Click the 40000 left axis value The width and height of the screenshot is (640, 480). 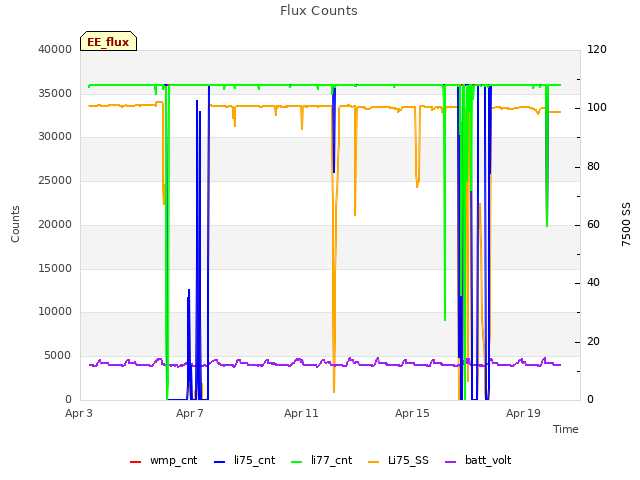click(x=55, y=49)
